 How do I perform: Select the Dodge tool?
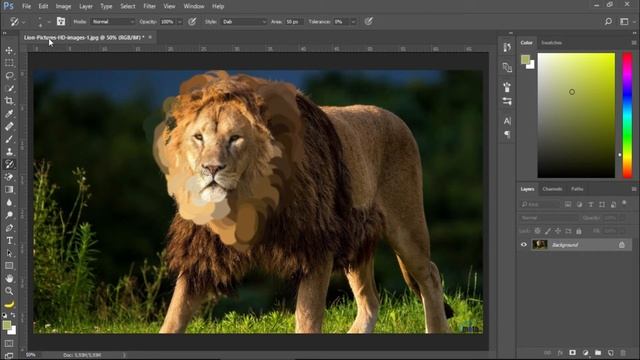point(9,215)
